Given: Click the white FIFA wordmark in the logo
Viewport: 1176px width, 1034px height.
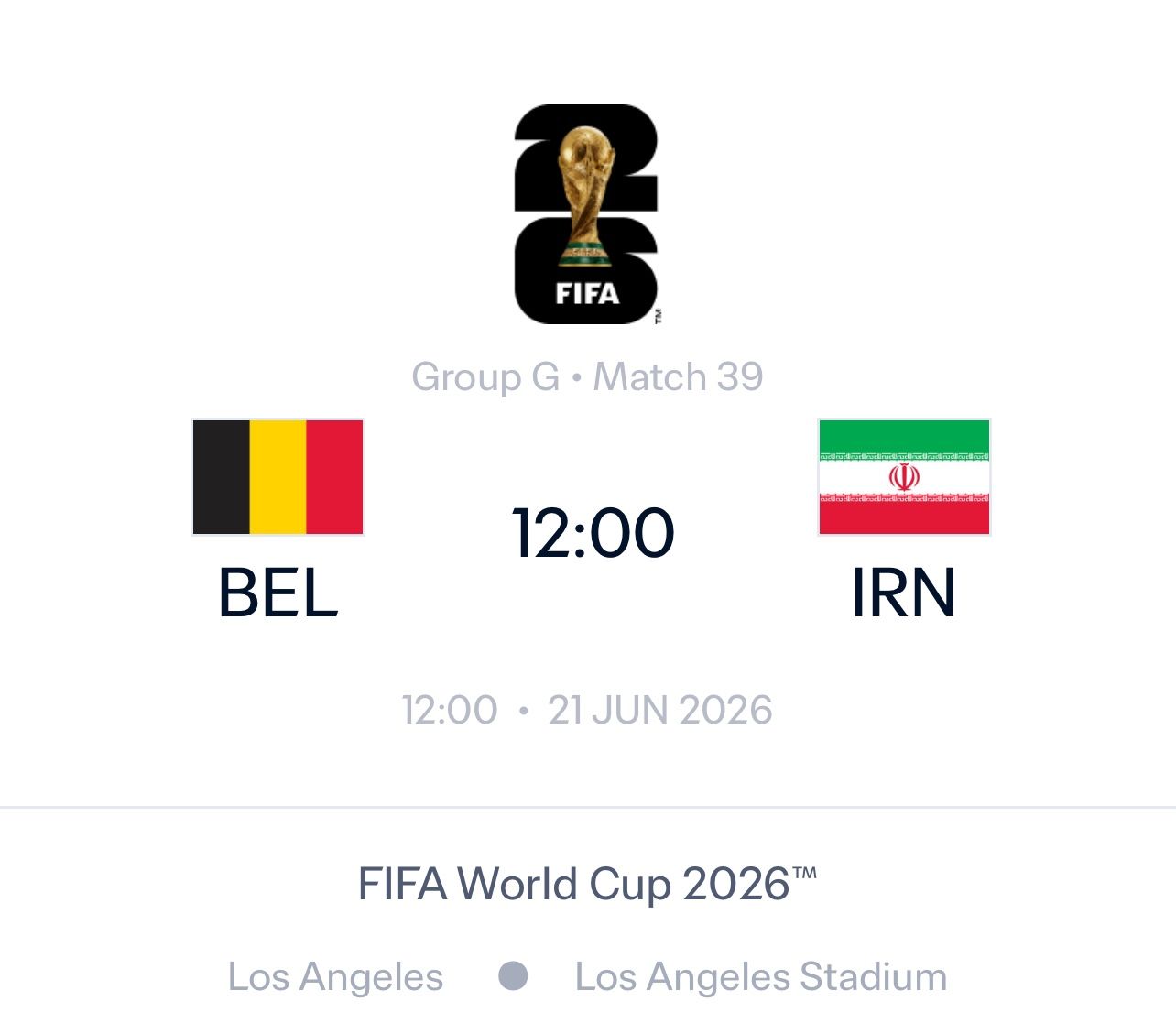Looking at the screenshot, I should [587, 294].
